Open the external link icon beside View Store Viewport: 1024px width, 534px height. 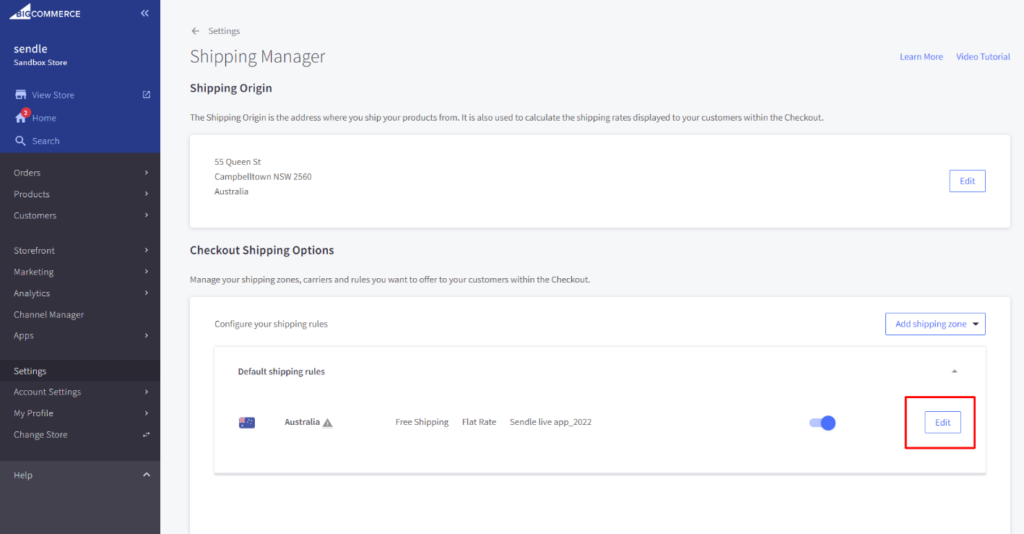[146, 95]
